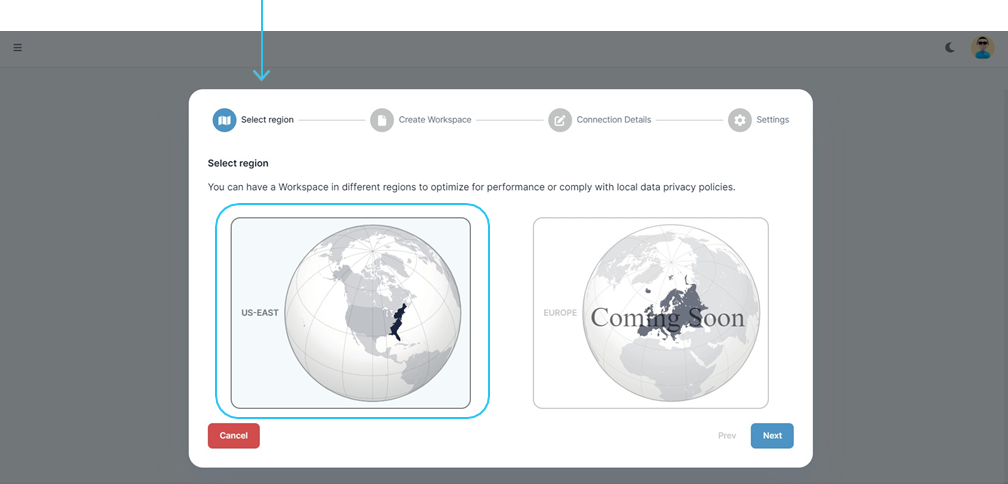Go to the Connection Details step label
This screenshot has width=1008, height=484.
(x=614, y=120)
